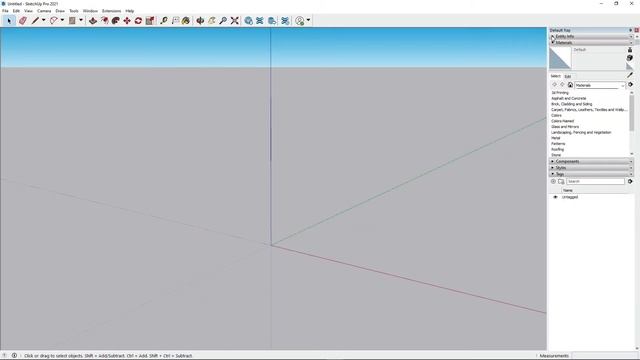Viewport: 640px width, 360px height.
Task: Choose the Eraser tool
Action: pos(22,20)
